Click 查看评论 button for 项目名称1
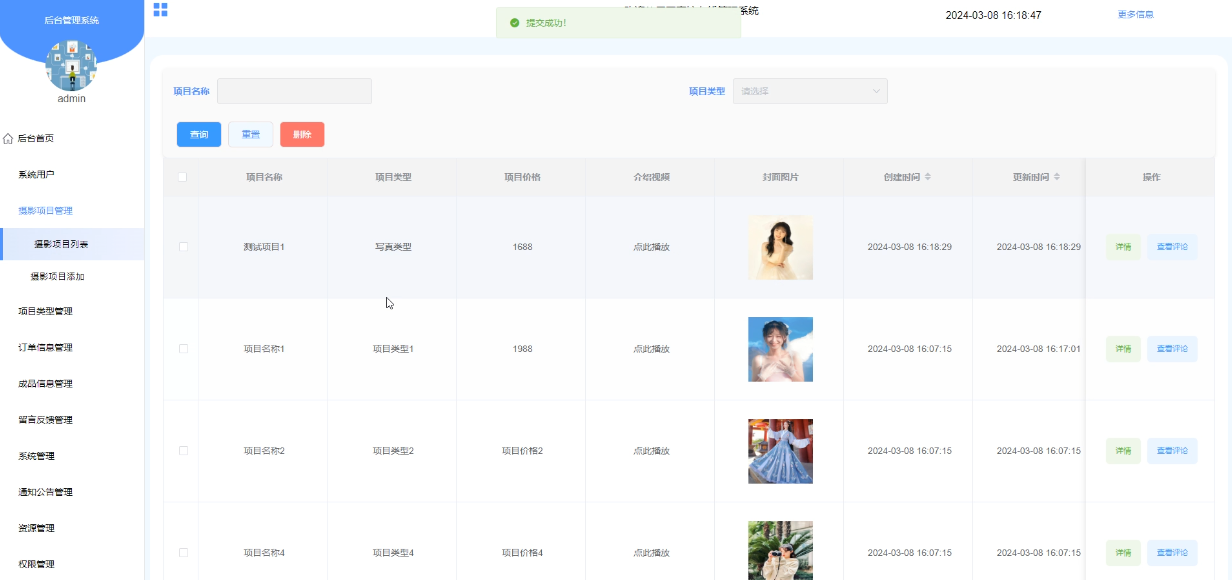The width and height of the screenshot is (1232, 580). [1172, 349]
